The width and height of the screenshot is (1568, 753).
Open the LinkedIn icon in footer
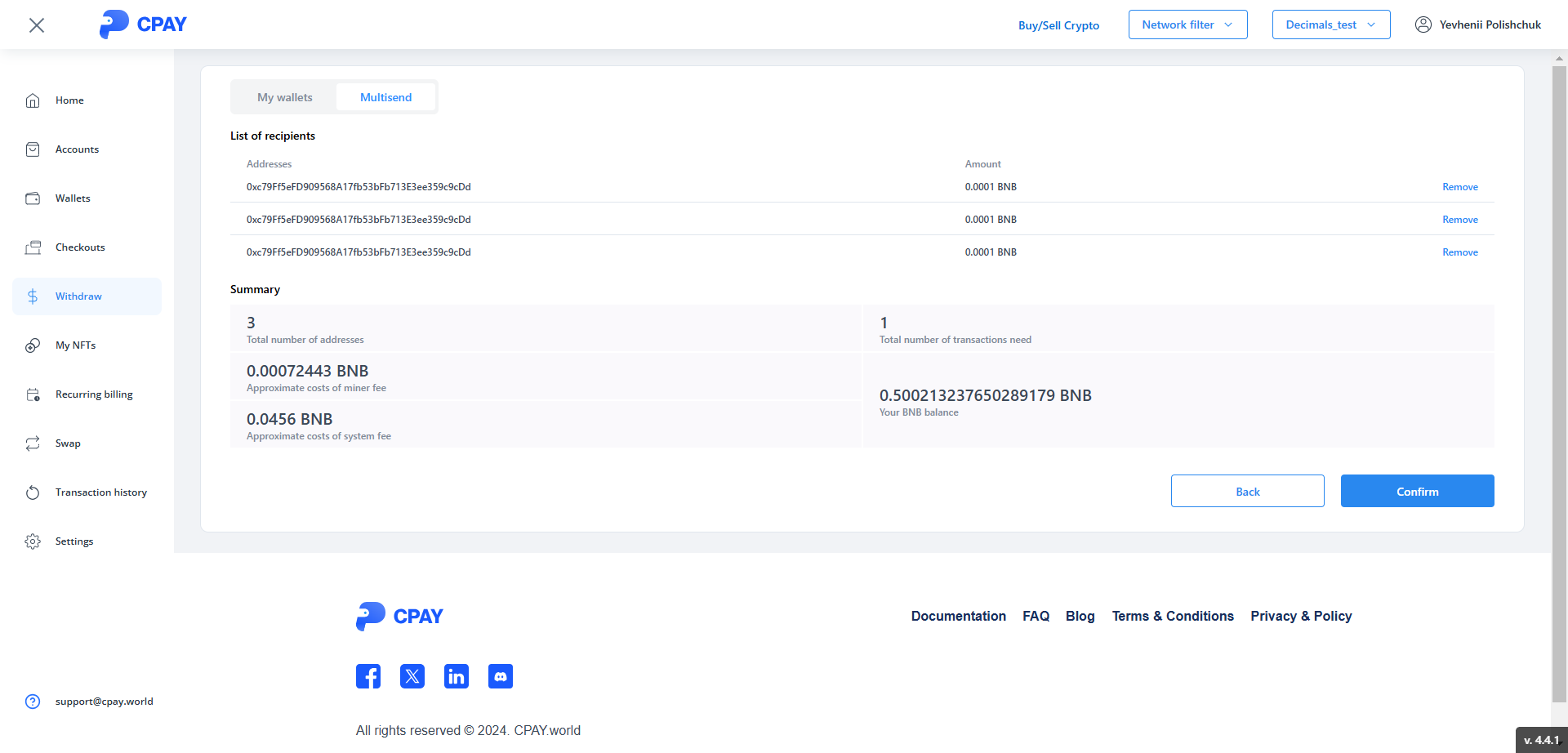click(x=457, y=676)
